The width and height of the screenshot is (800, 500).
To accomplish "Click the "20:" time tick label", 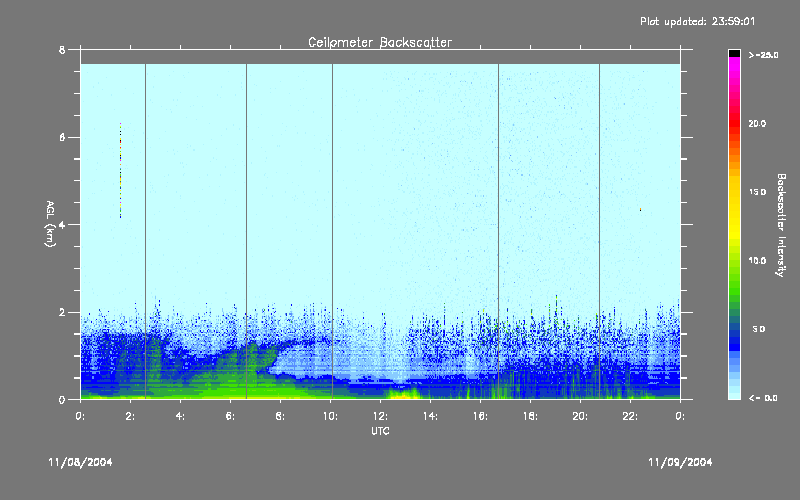I will point(580,416).
